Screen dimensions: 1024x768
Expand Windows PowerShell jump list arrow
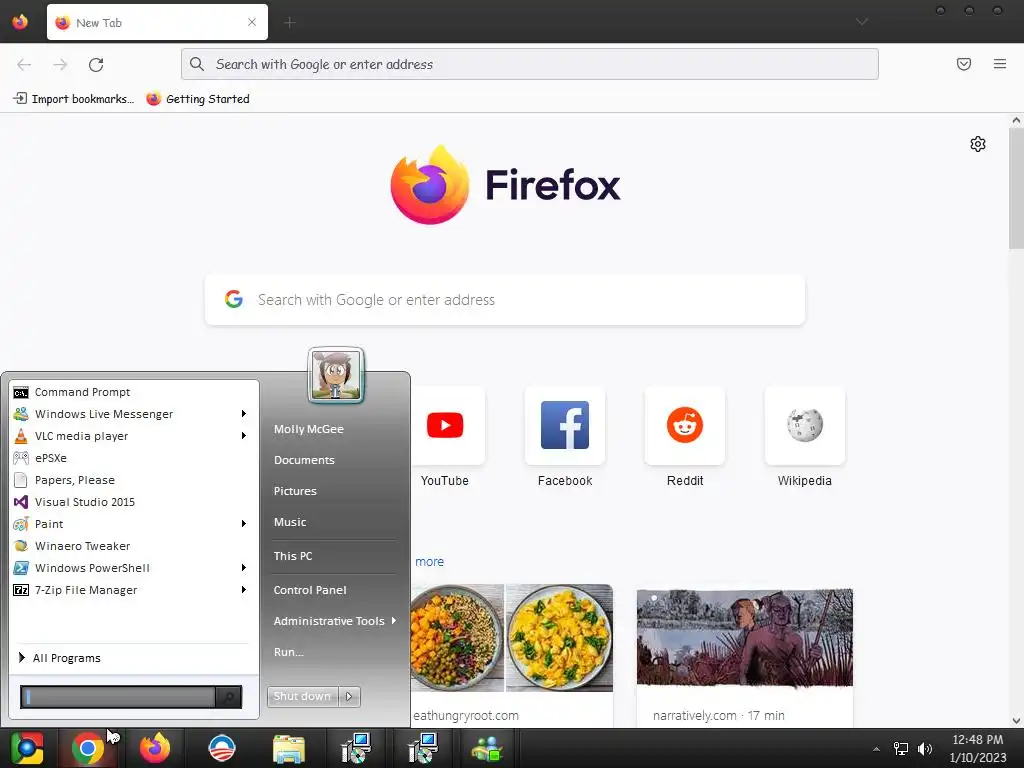pos(244,568)
